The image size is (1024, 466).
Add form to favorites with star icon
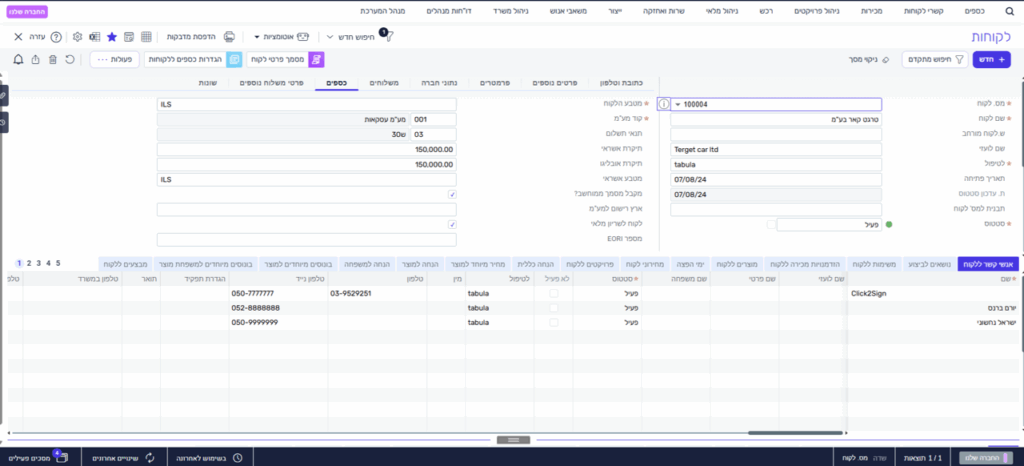click(112, 37)
